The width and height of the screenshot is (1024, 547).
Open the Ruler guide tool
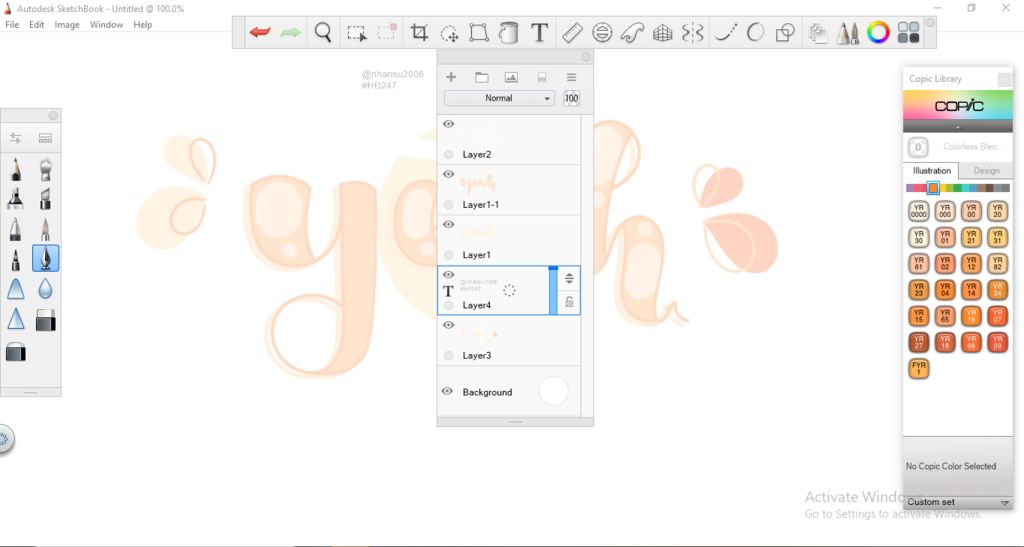pos(572,32)
